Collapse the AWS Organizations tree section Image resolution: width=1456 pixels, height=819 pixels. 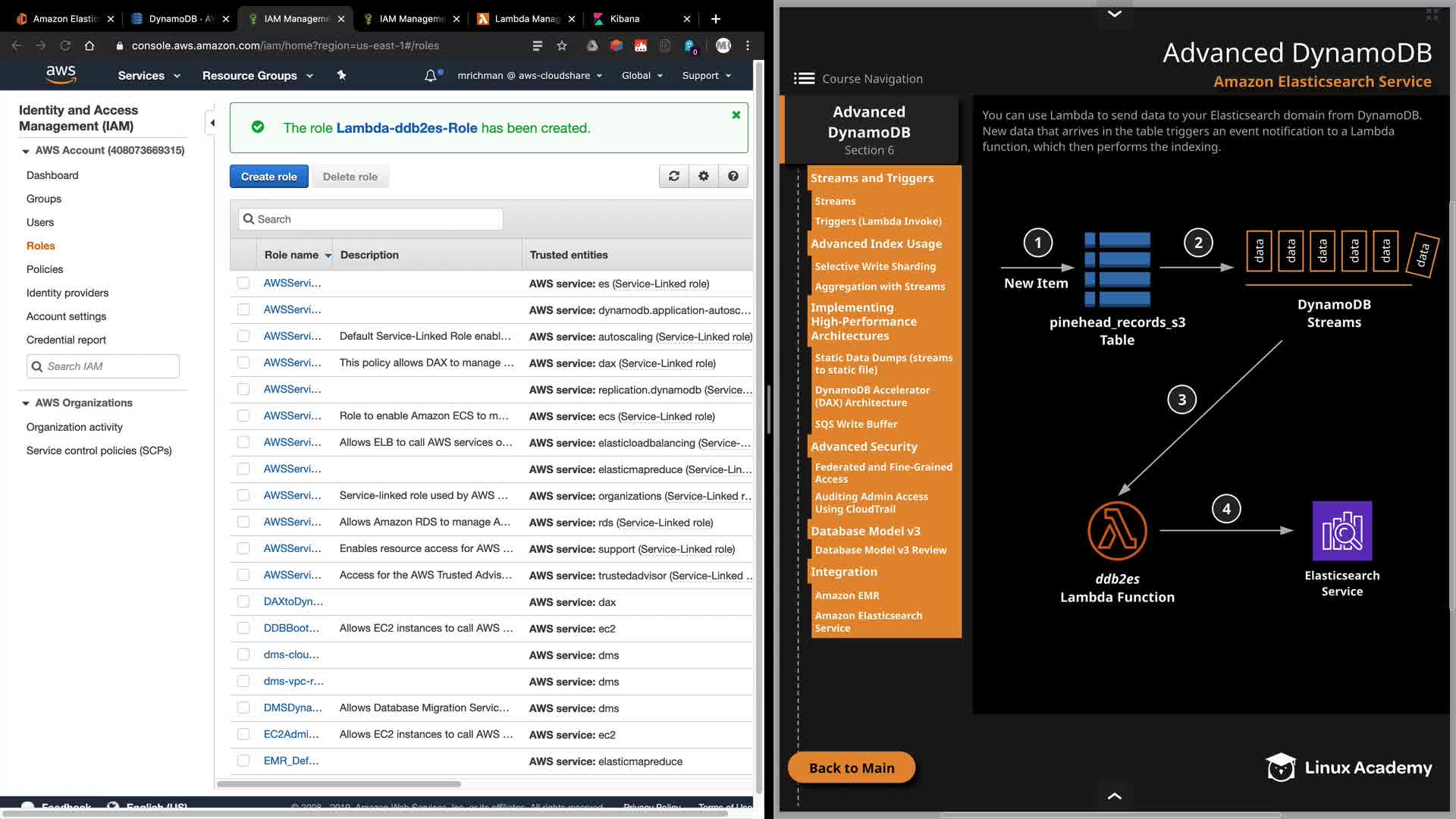26,403
